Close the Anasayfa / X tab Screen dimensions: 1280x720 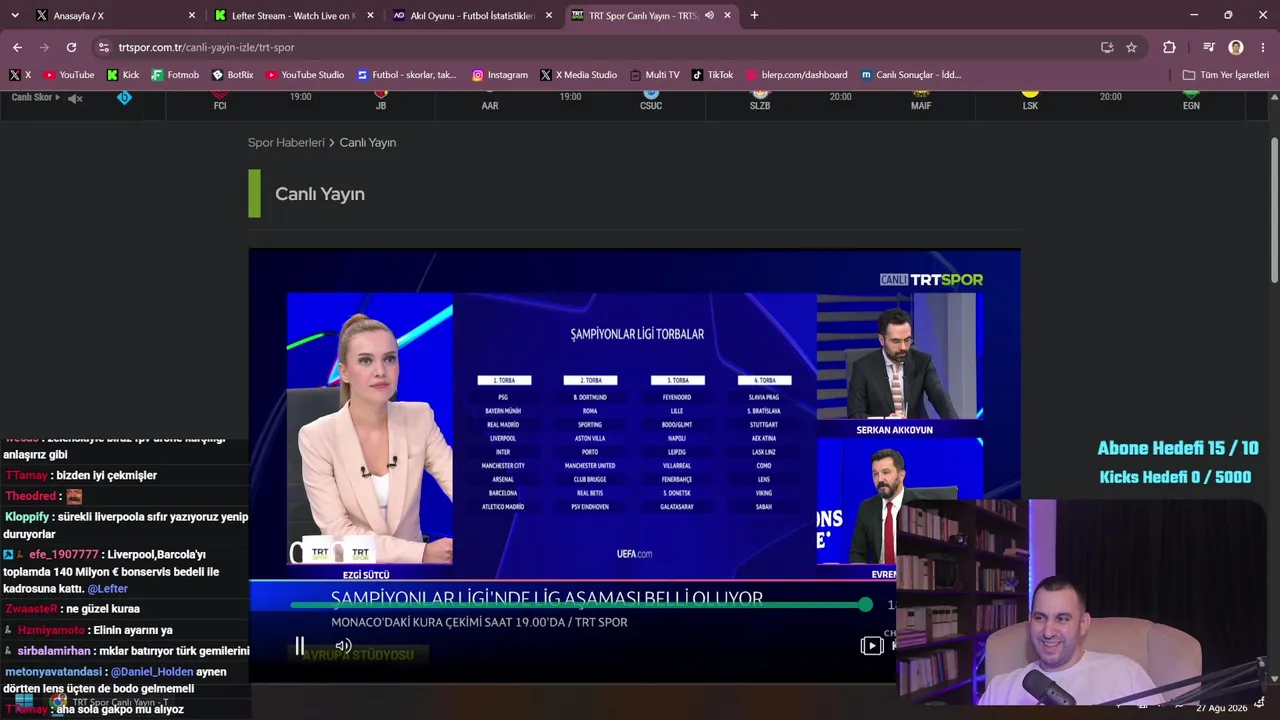192,15
